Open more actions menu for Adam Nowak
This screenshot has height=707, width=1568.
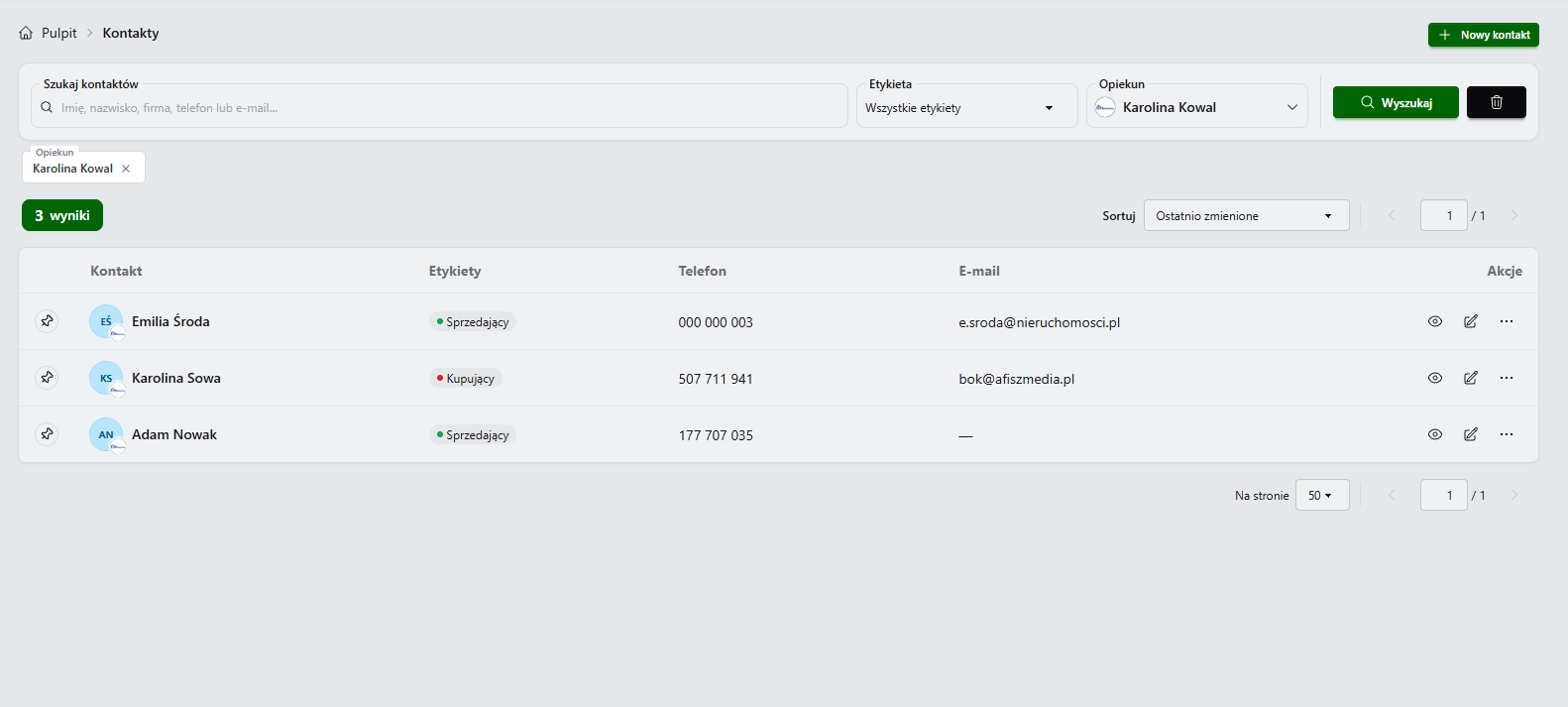(1507, 434)
